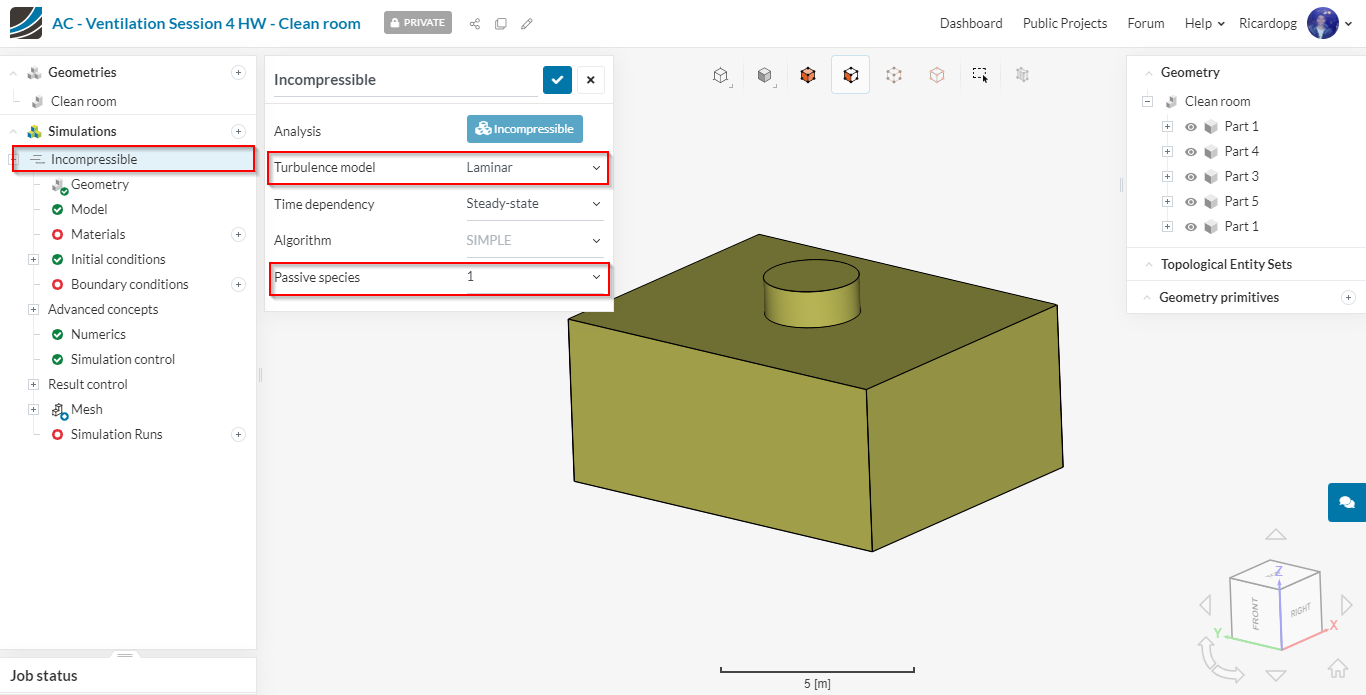
Task: Click the share project icon
Action: [x=475, y=23]
